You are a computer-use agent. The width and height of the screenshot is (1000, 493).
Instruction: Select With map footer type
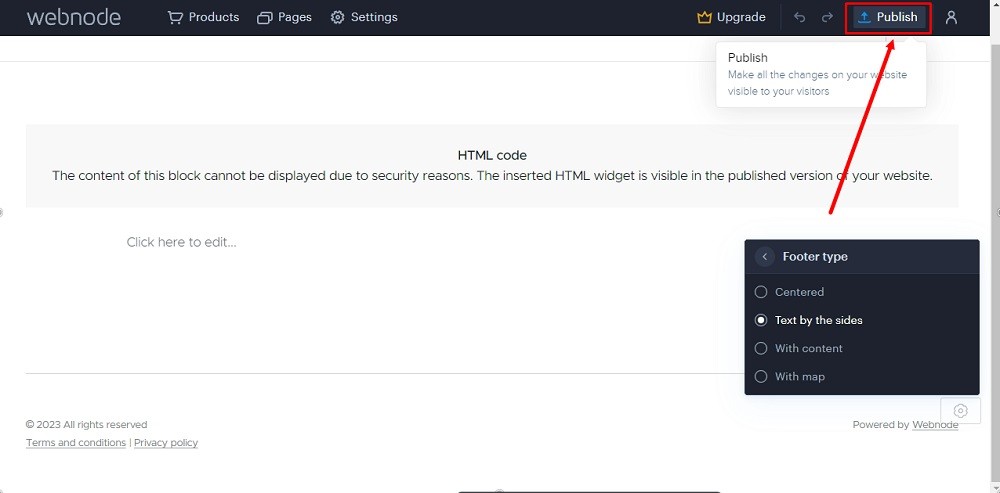790,376
